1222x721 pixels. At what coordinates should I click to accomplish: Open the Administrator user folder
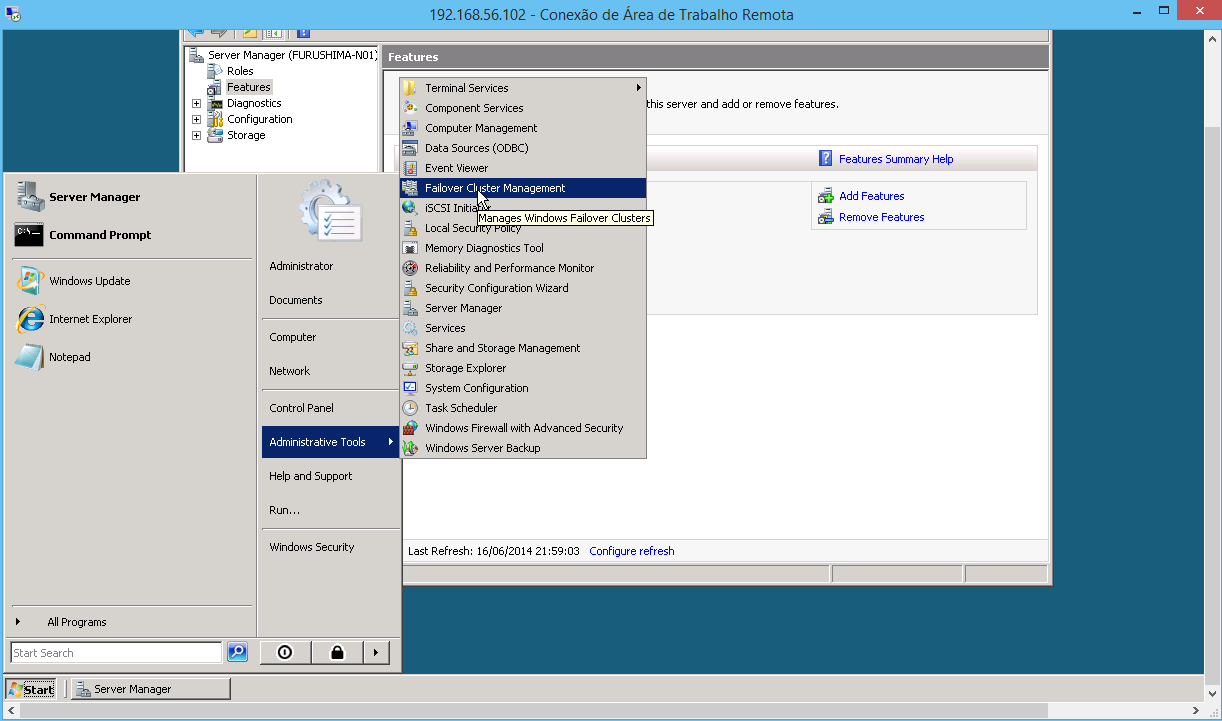coord(330,266)
